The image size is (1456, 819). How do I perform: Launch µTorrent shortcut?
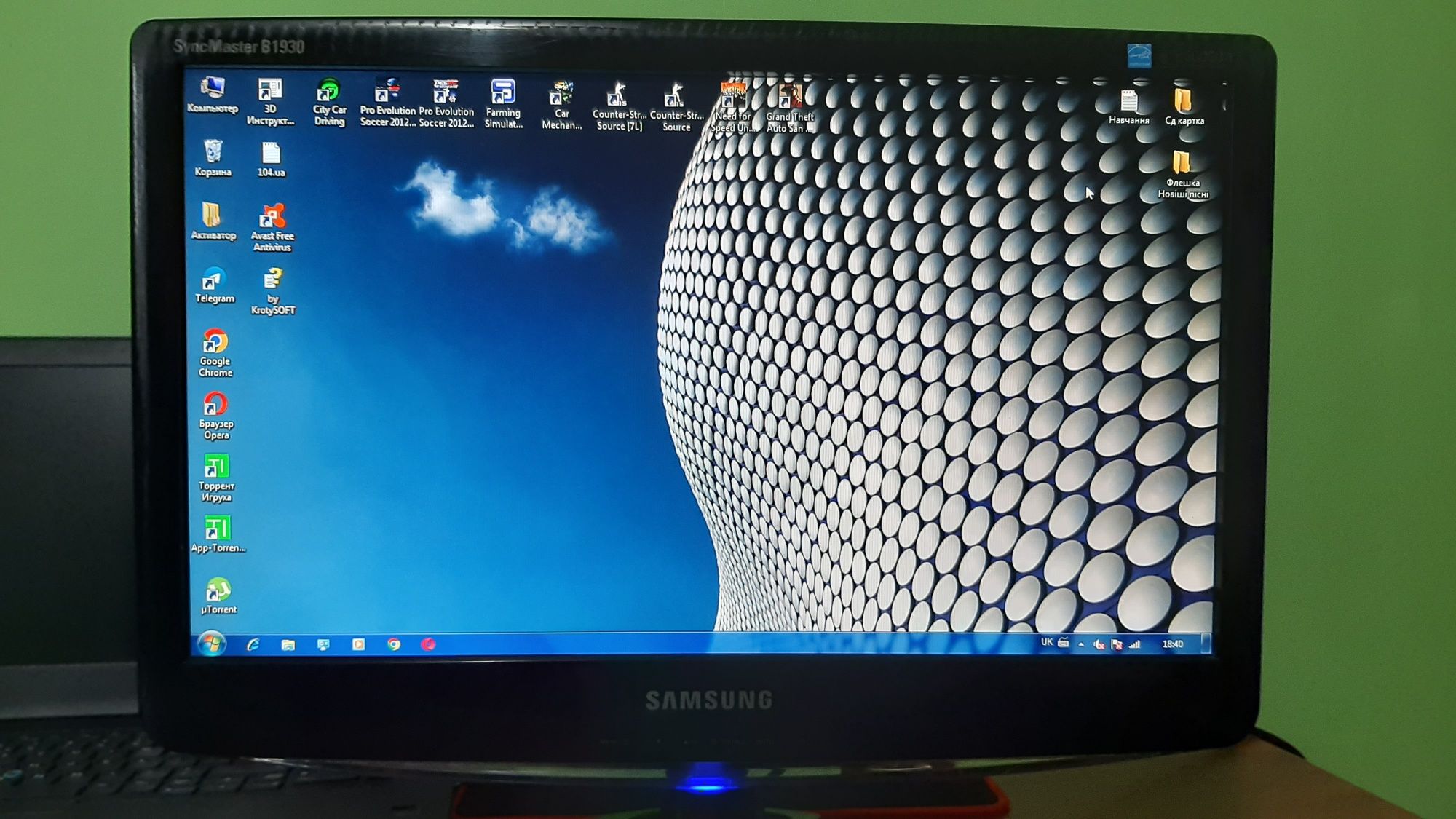tap(218, 596)
